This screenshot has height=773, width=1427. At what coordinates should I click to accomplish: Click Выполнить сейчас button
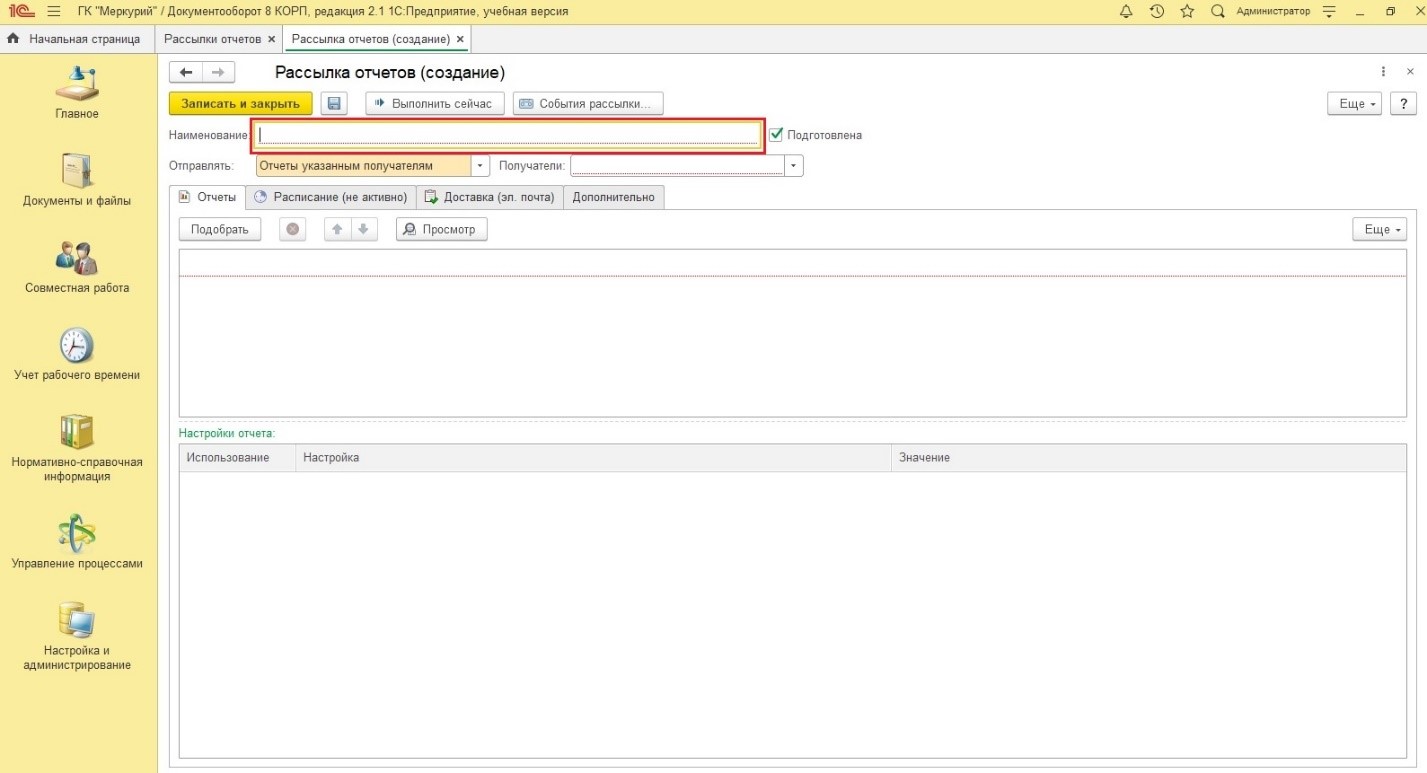click(x=434, y=104)
